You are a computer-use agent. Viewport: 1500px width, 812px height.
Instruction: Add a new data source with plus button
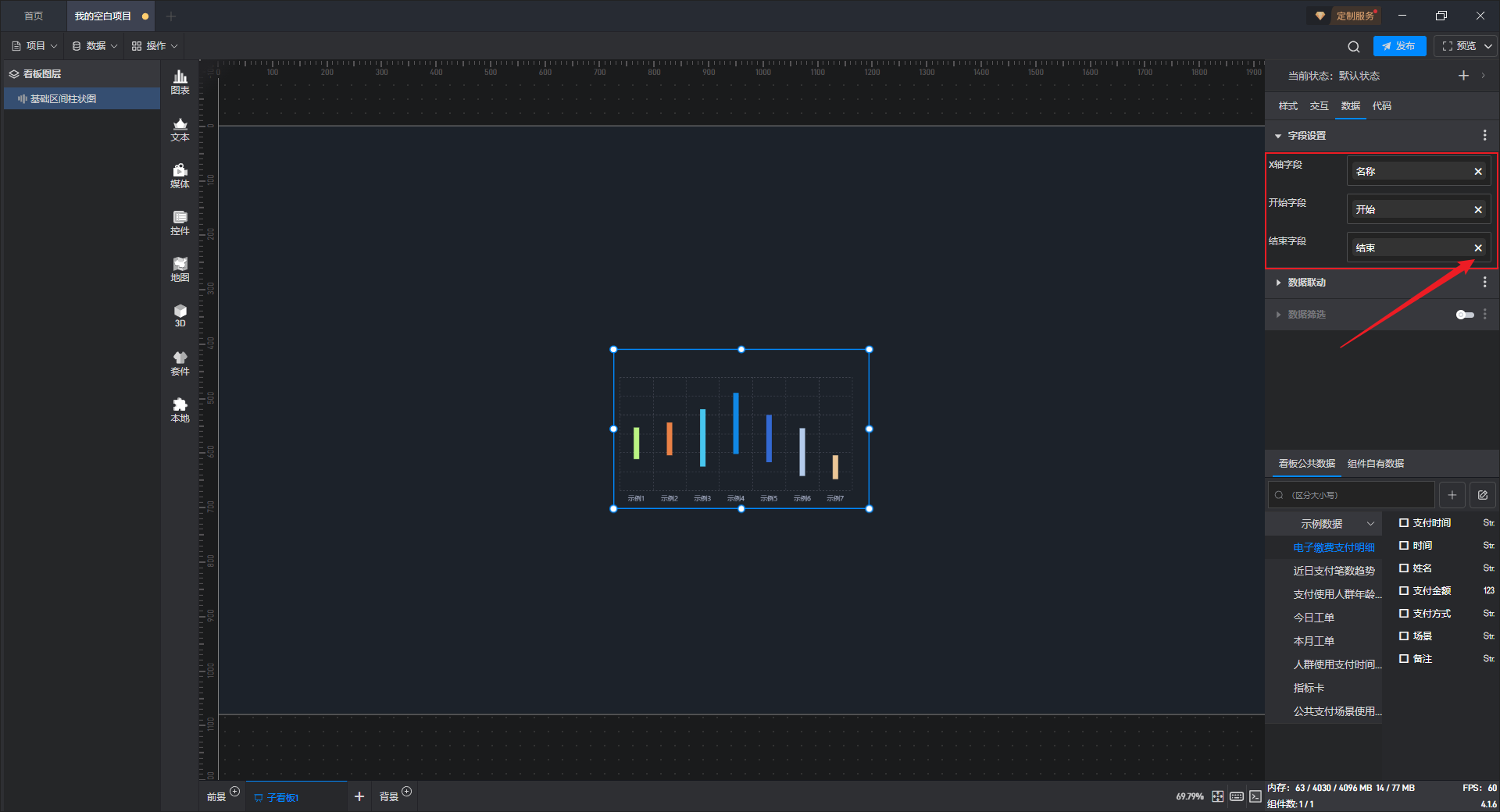(1452, 495)
